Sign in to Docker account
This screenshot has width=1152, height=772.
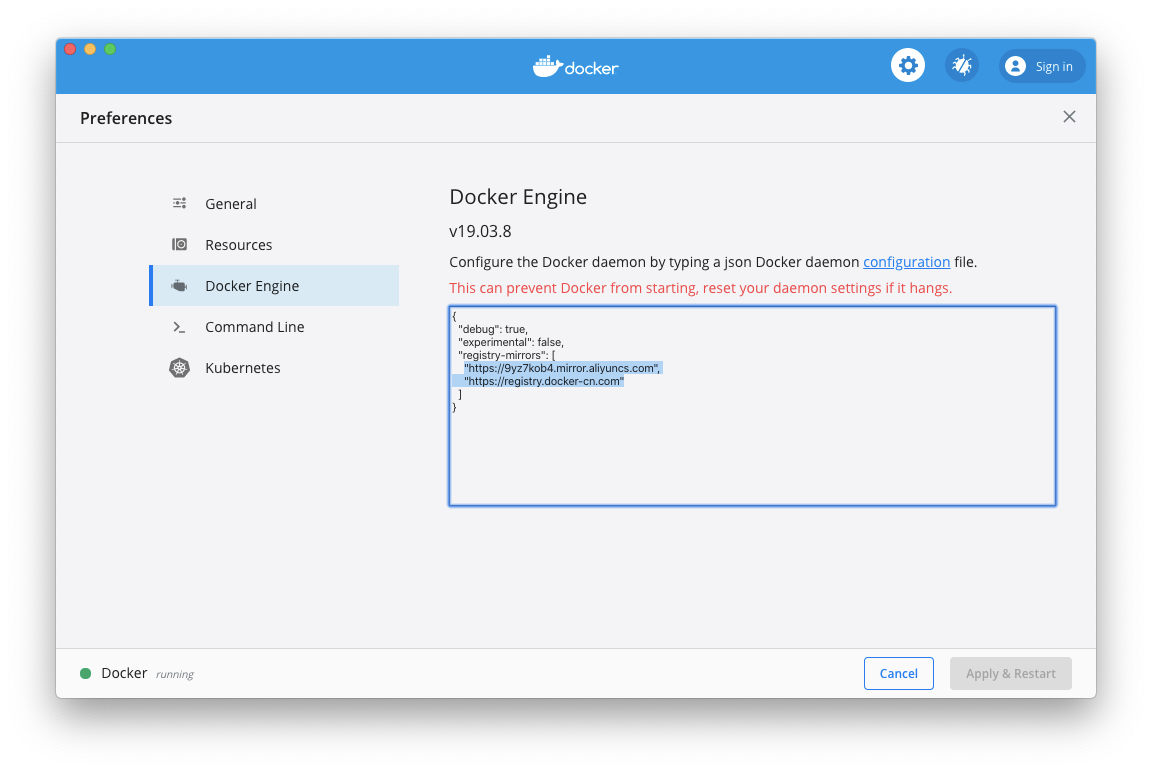tap(1042, 66)
